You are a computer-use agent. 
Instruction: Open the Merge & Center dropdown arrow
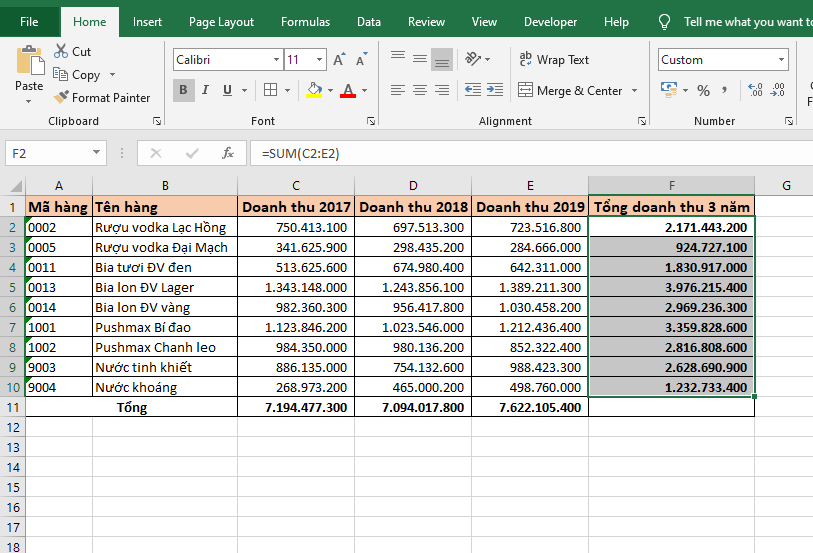[632, 91]
